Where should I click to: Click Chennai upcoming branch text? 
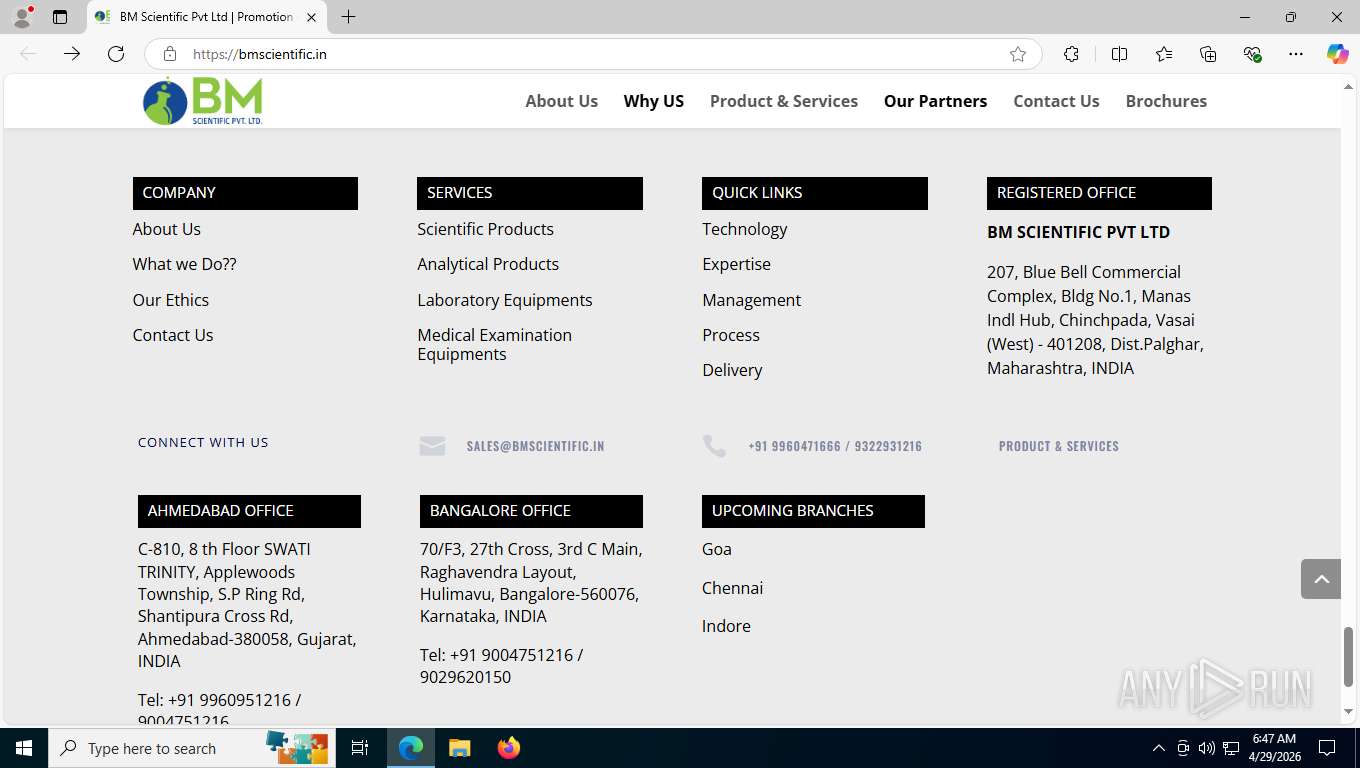tap(732, 588)
